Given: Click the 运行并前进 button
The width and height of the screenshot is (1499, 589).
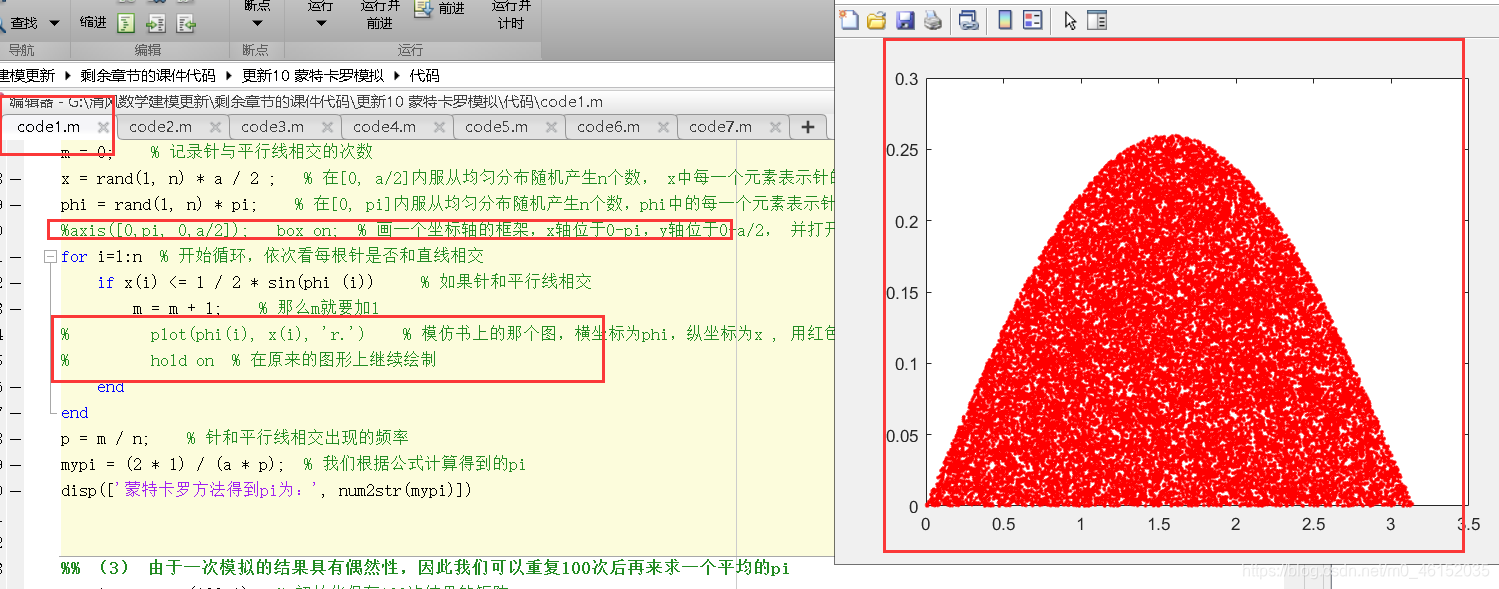Looking at the screenshot, I should (379, 14).
